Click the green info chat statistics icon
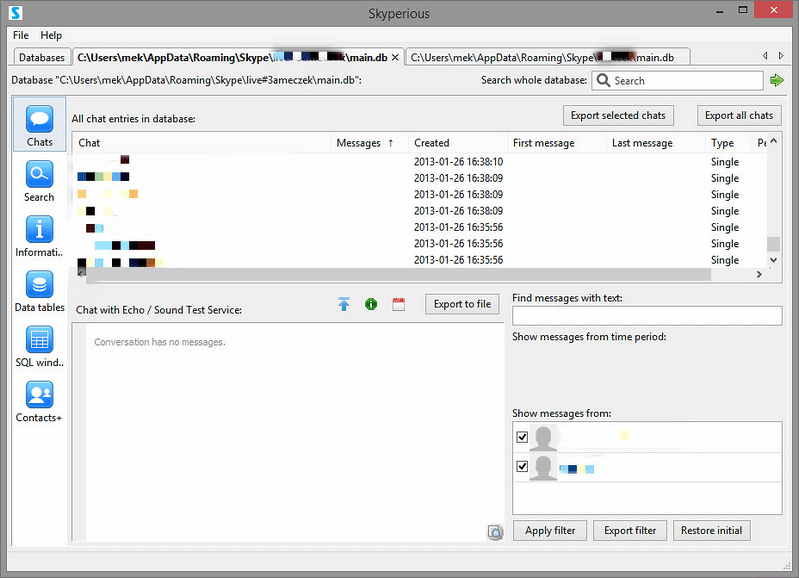 371,304
